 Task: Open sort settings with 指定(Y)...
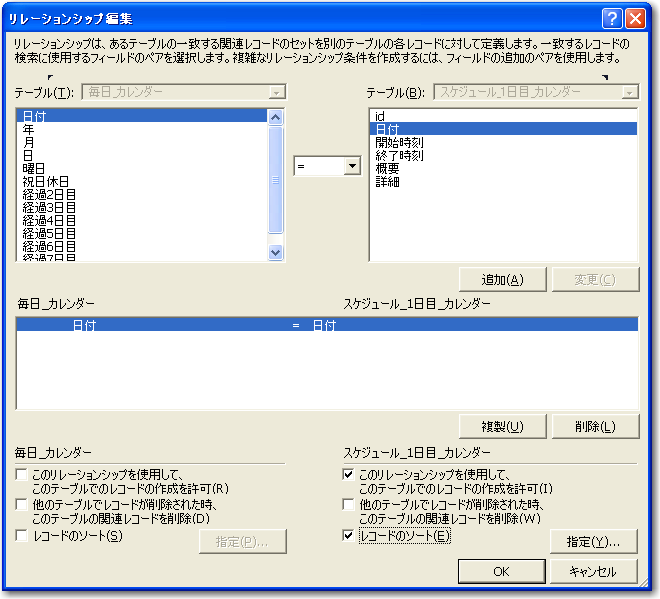pyautogui.click(x=593, y=541)
